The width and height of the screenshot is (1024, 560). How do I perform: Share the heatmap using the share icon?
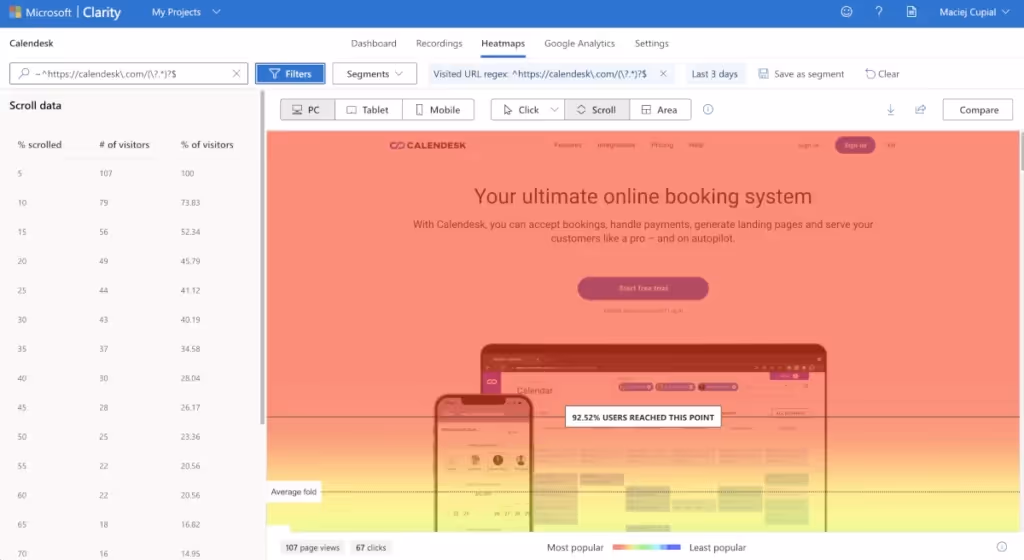(x=920, y=110)
